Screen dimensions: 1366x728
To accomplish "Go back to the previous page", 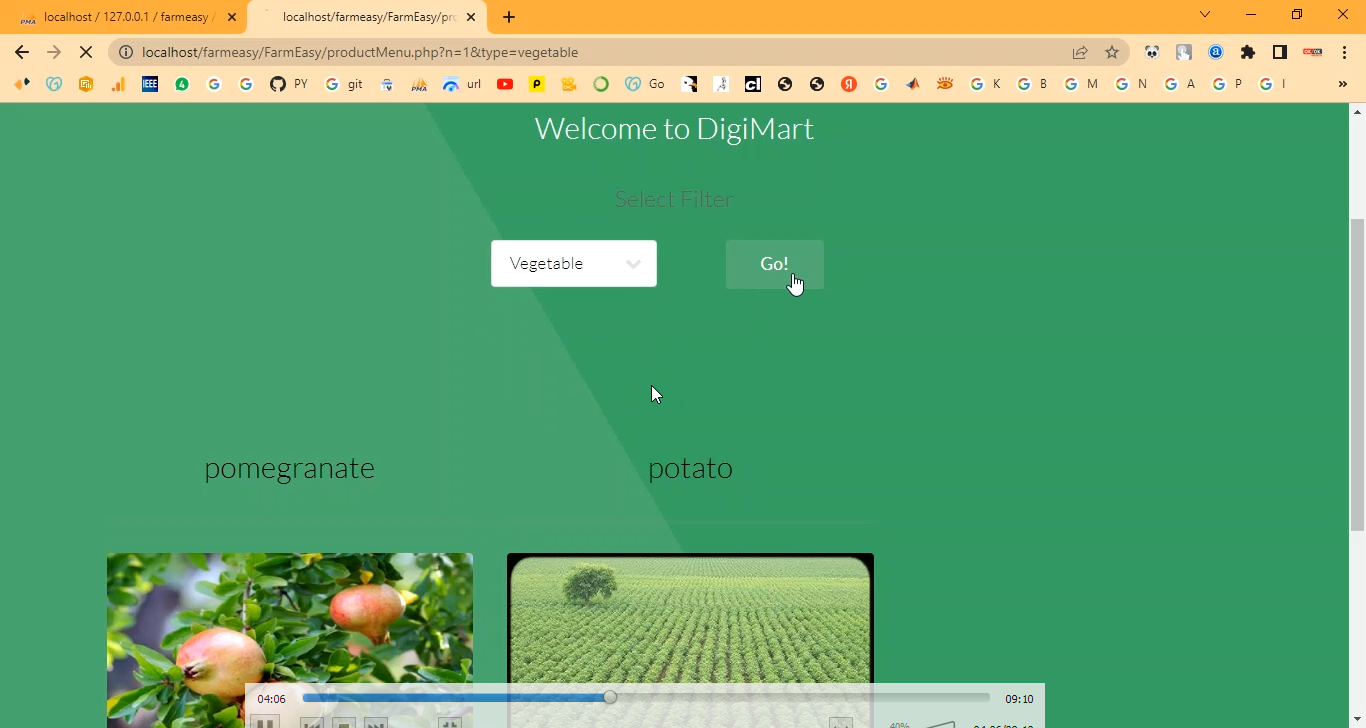I will pyautogui.click(x=22, y=52).
